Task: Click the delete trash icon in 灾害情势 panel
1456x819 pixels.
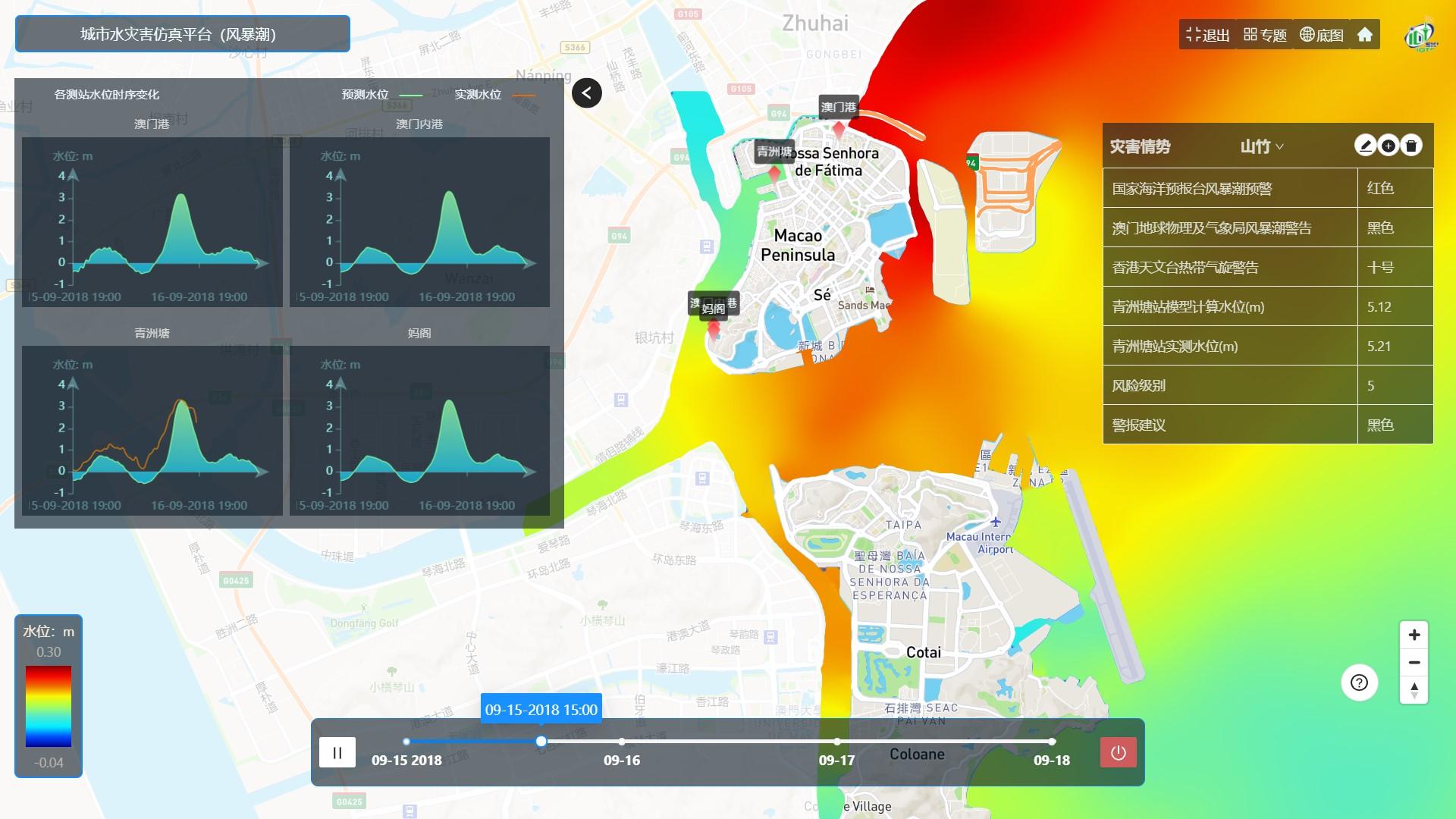Action: pyautogui.click(x=1411, y=146)
